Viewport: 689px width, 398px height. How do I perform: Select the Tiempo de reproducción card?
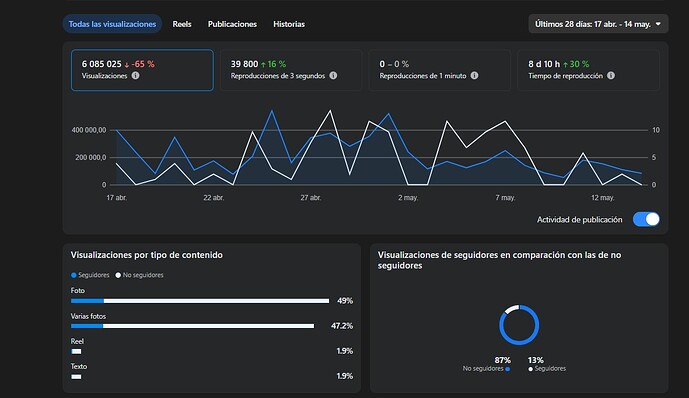pos(588,70)
